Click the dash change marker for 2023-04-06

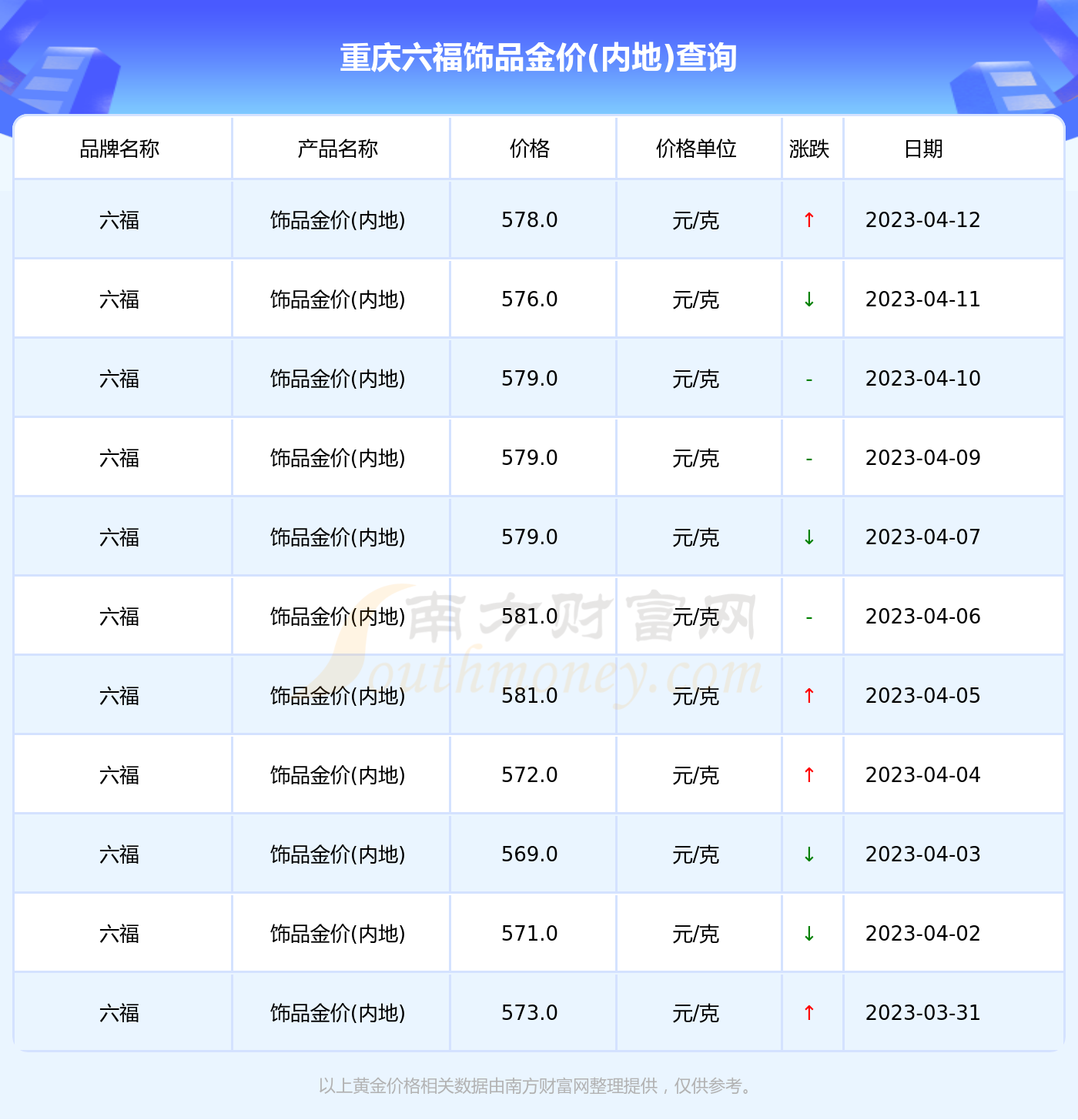pos(808,617)
